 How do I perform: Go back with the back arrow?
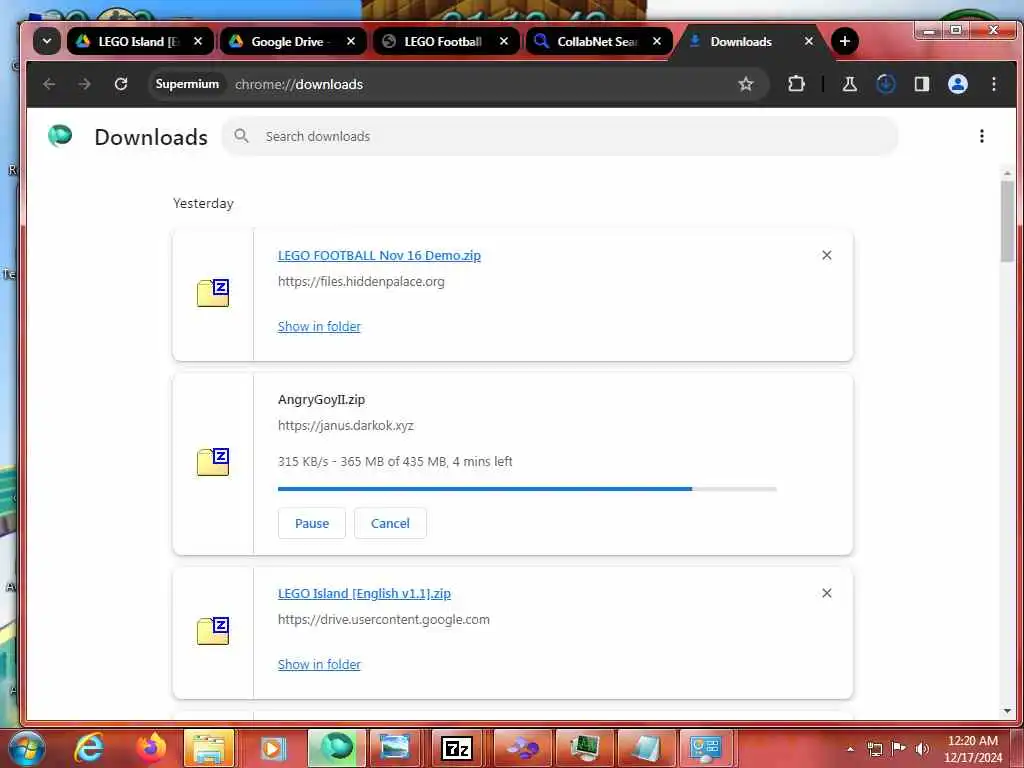(x=49, y=84)
